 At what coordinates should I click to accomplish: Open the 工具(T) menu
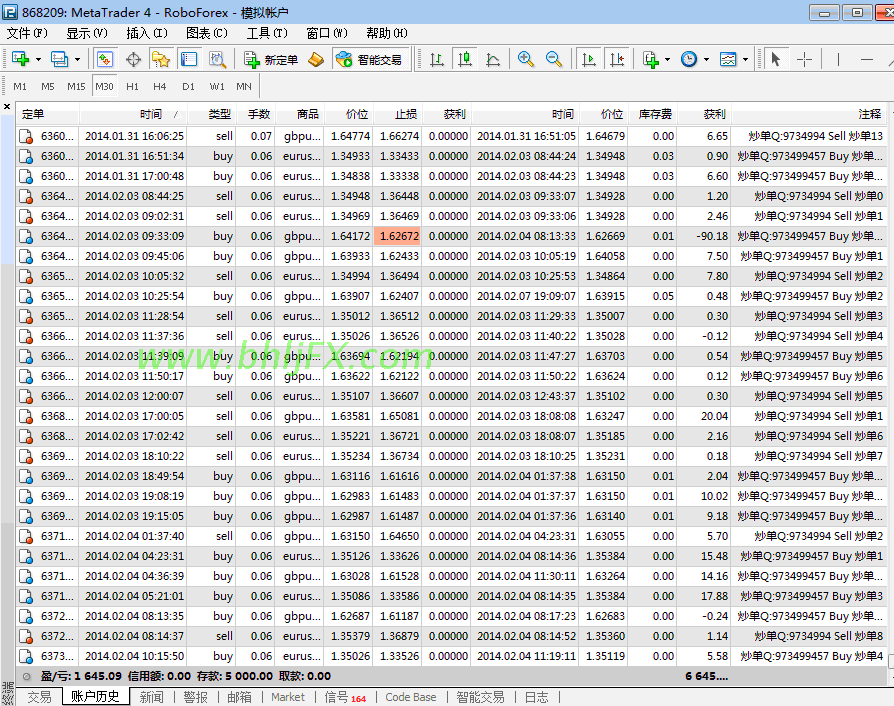point(267,33)
